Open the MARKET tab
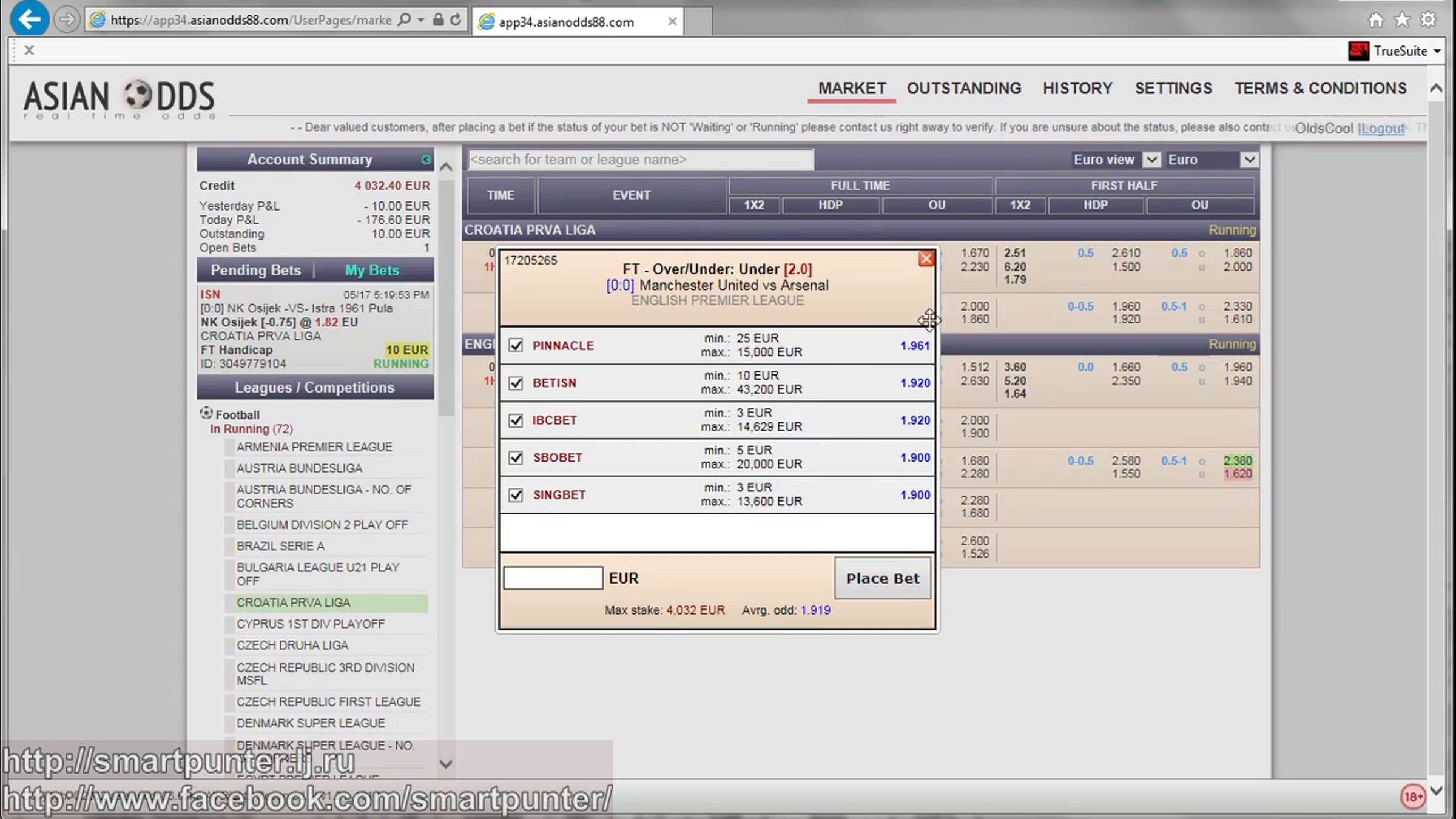Image resolution: width=1456 pixels, height=819 pixels. pos(852,89)
